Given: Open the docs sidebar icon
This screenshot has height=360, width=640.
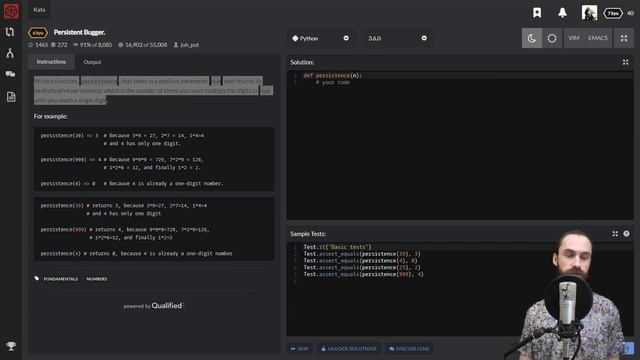Looking at the screenshot, I should [x=11, y=97].
